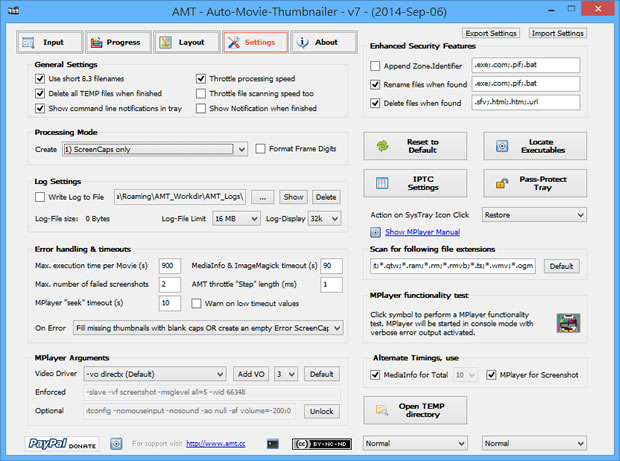This screenshot has width=620, height=461.
Task: Click the Delete files when found extensions field
Action: 526,102
